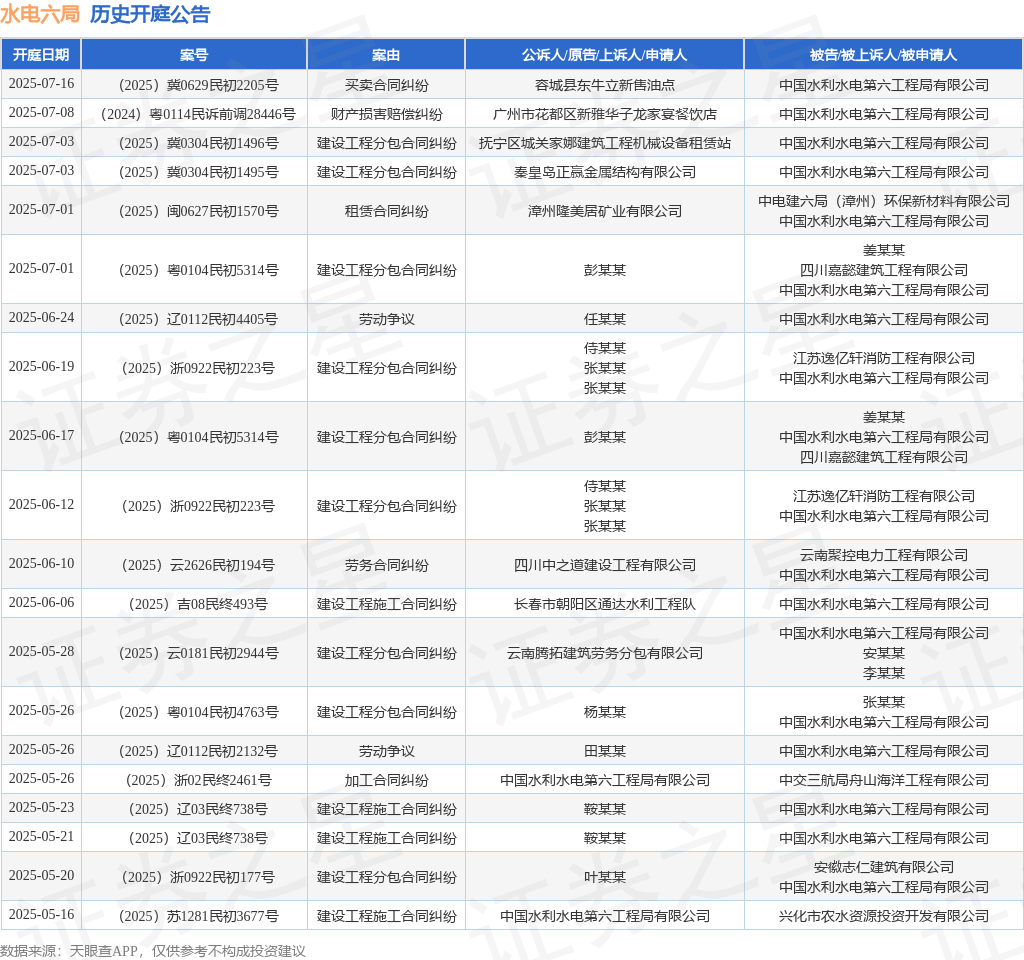Image resolution: width=1024 pixels, height=960 pixels.
Task: Click 租赁合同纠纷 cell
Action: point(386,212)
